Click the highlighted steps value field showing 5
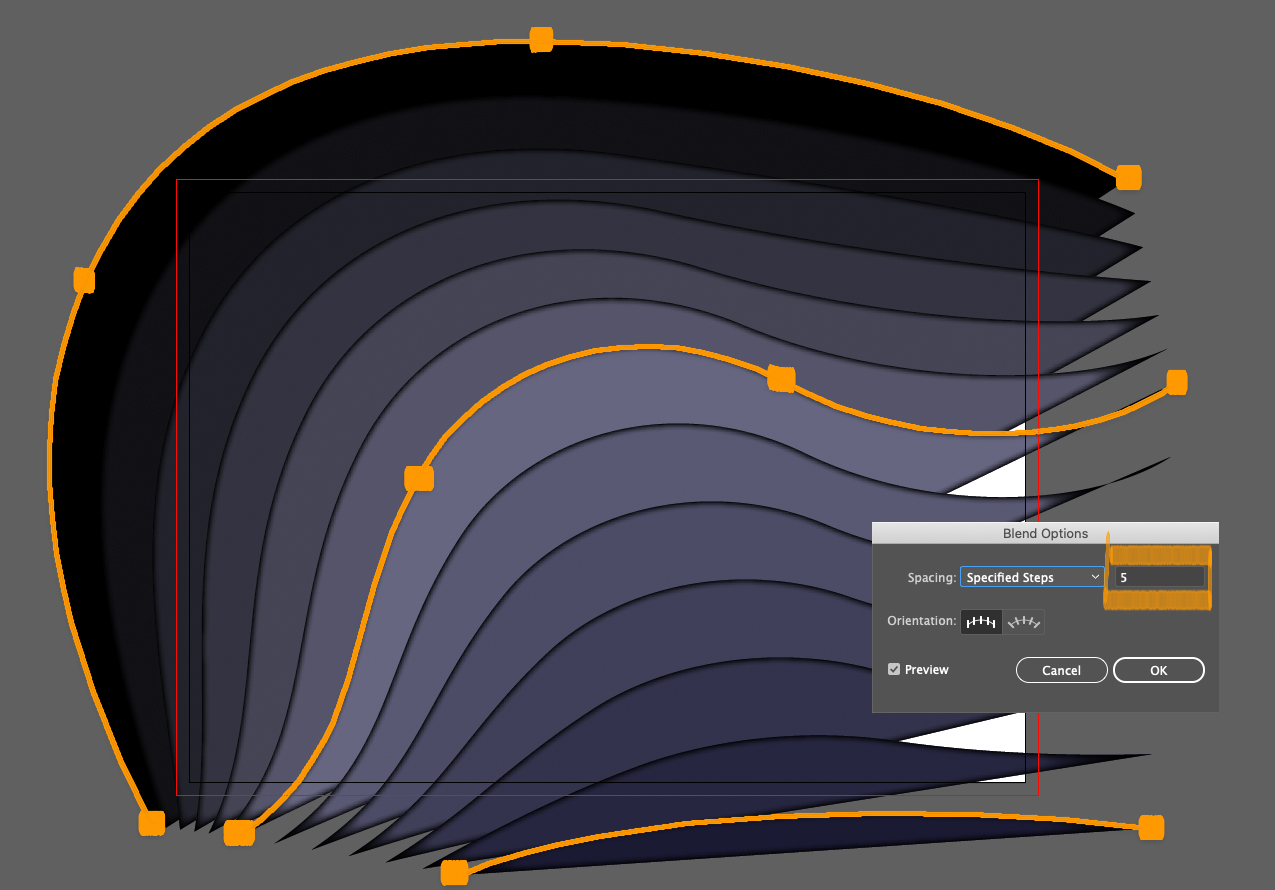 pos(1158,576)
